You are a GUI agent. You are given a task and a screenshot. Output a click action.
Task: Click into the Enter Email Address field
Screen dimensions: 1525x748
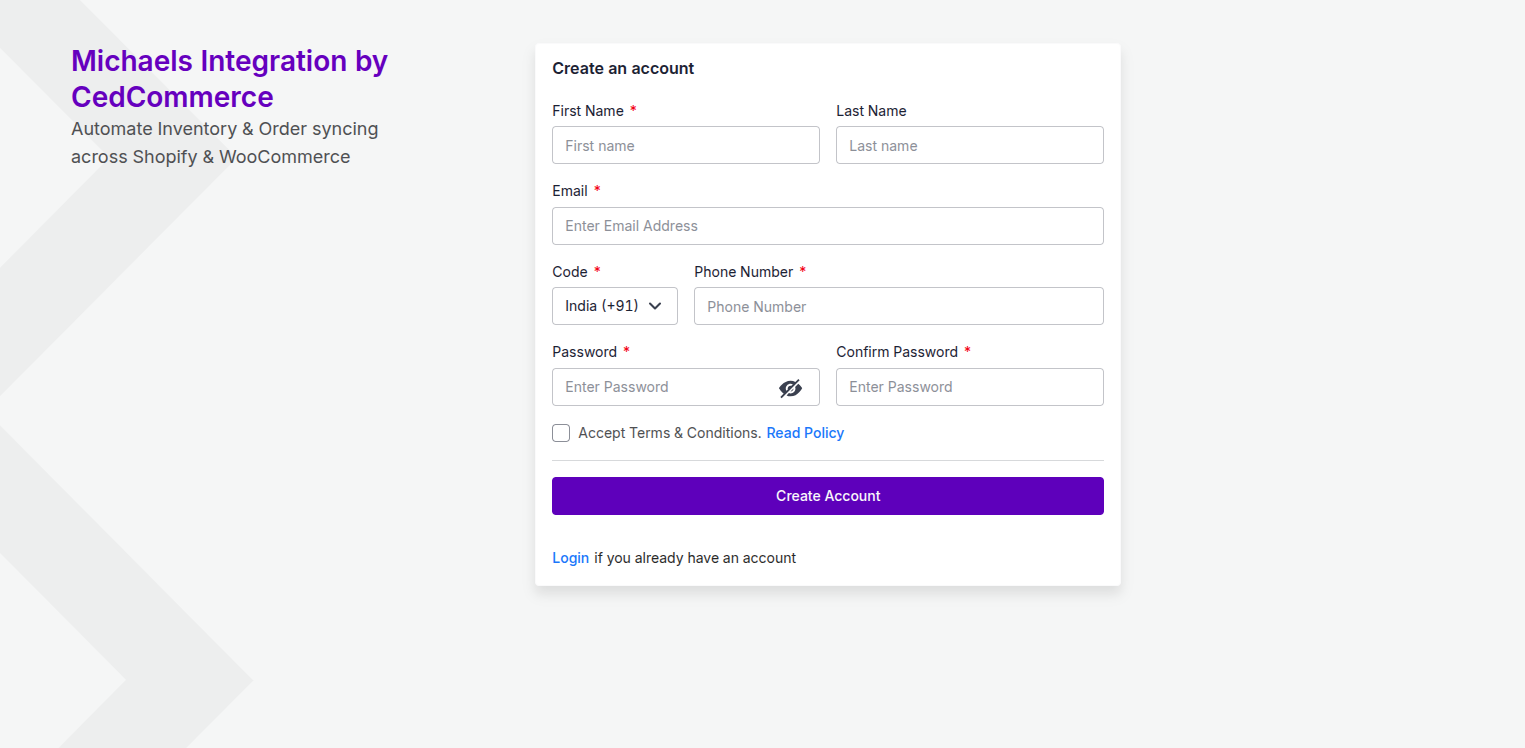coord(827,226)
